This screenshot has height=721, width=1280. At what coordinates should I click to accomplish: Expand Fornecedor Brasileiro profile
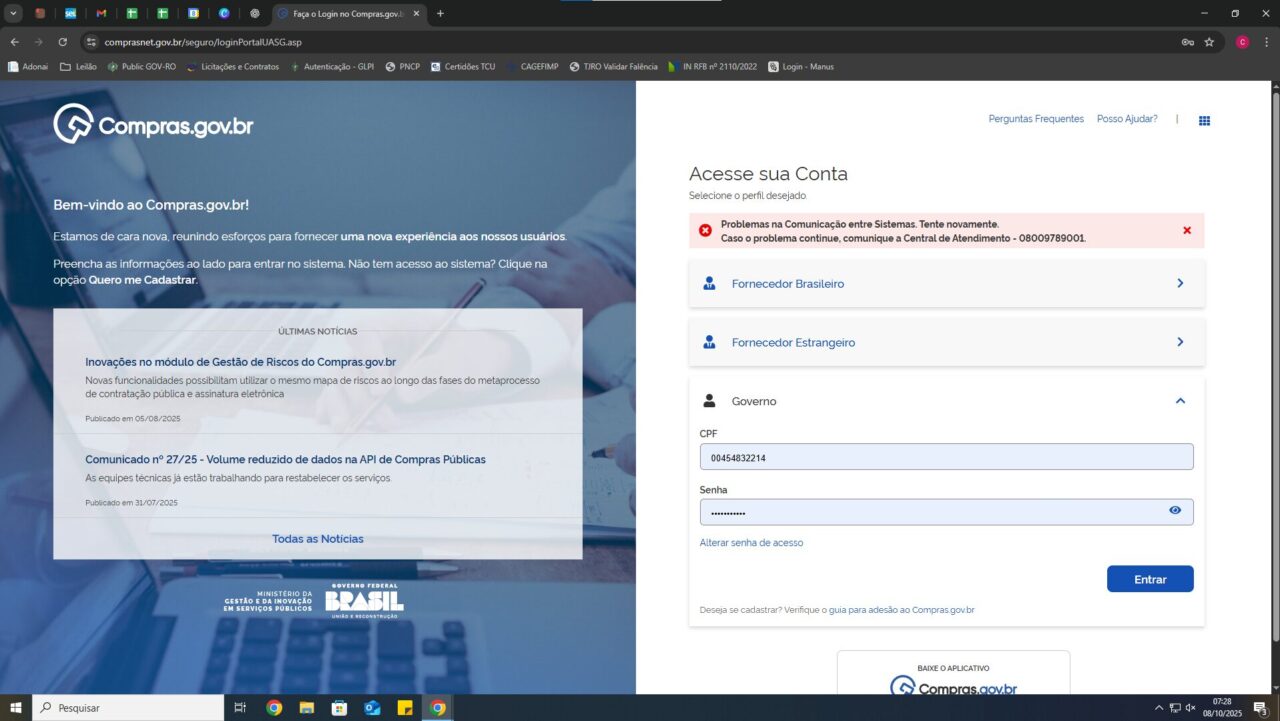point(946,284)
